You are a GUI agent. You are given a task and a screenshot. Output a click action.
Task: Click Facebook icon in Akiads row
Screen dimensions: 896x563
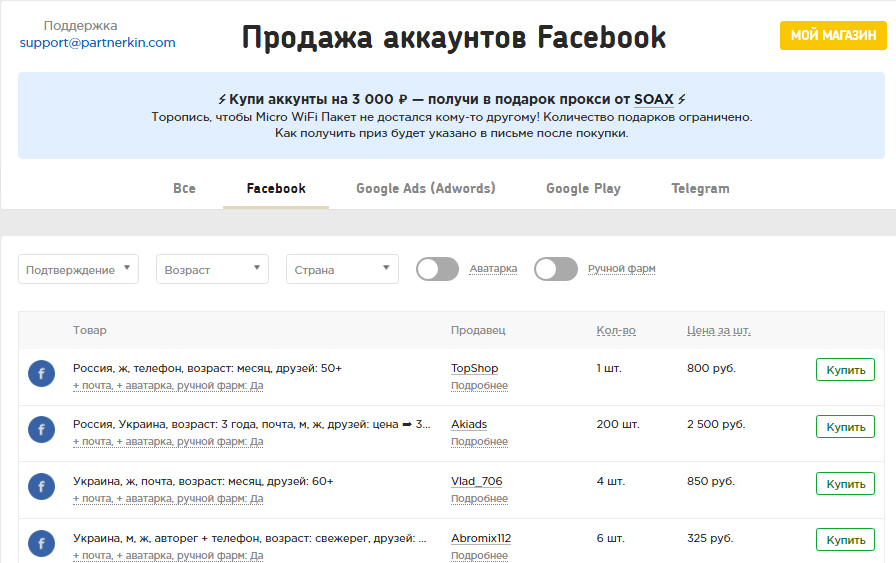(x=41, y=430)
